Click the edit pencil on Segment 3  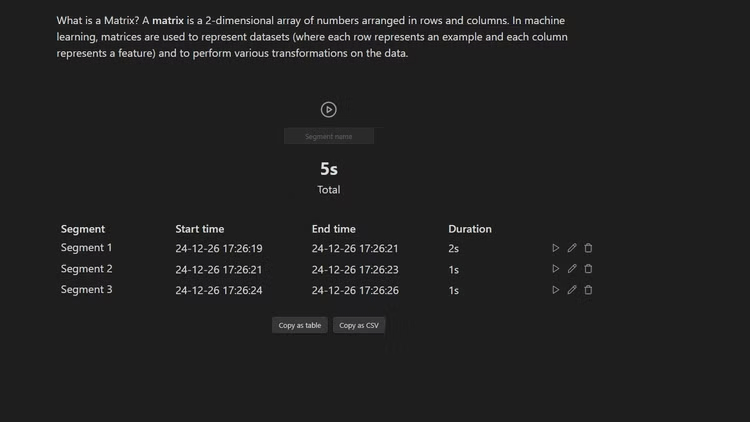(x=572, y=290)
